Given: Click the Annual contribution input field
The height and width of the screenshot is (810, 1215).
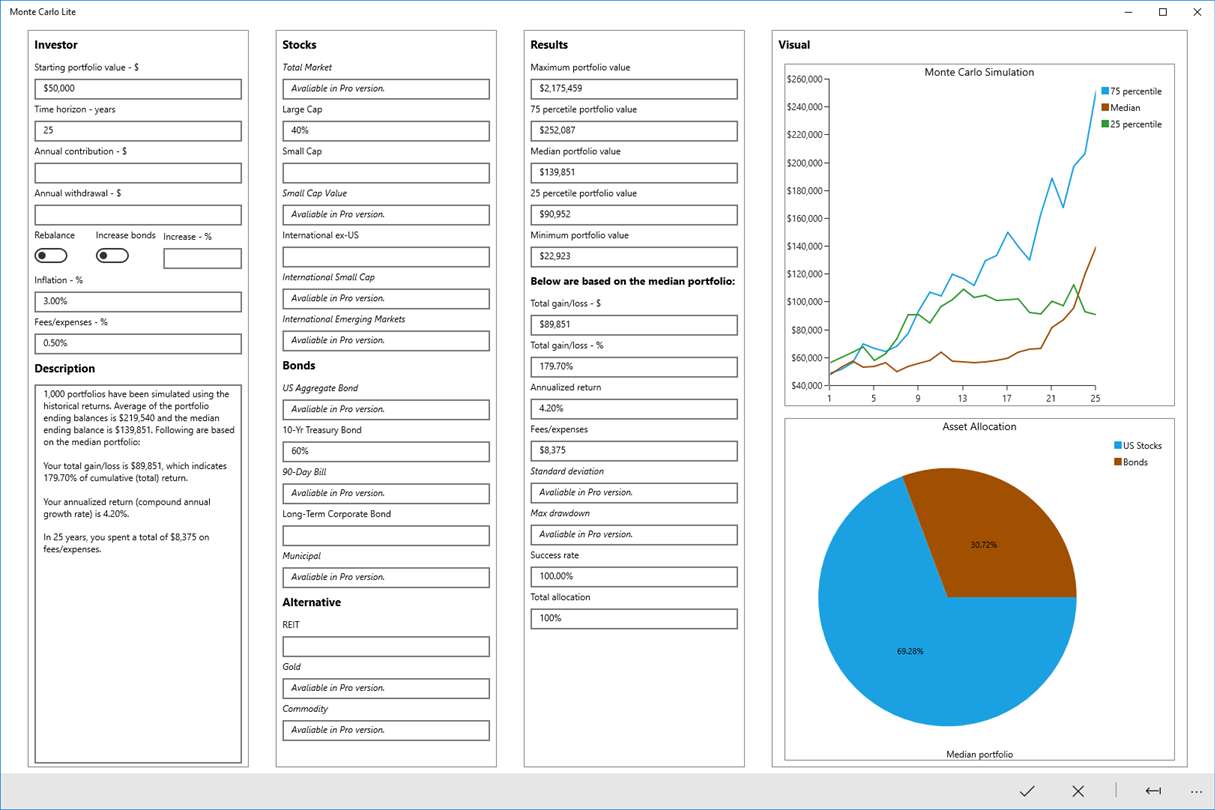Looking at the screenshot, I should (x=138, y=173).
